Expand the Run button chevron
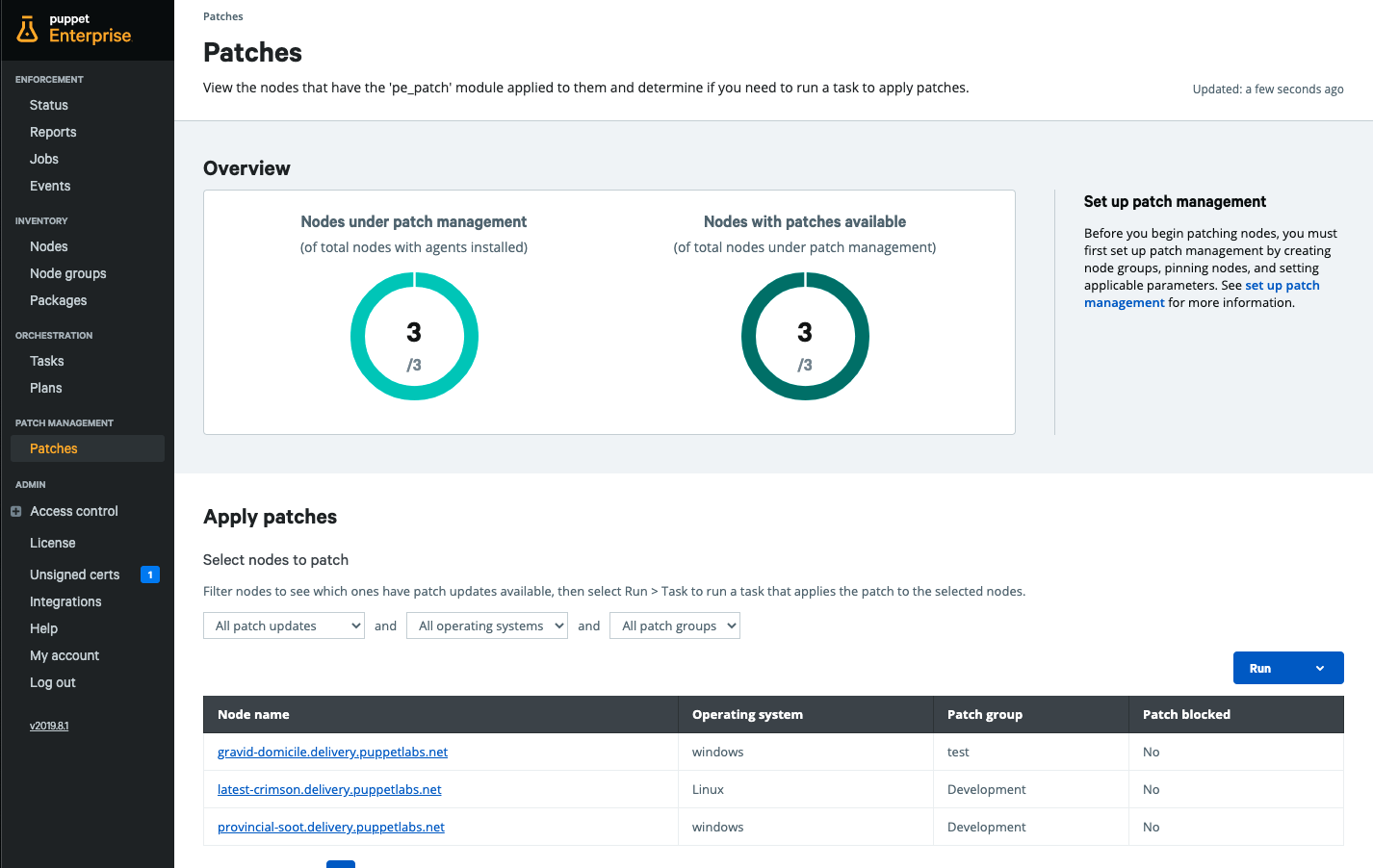The height and width of the screenshot is (868, 1373). [x=1320, y=668]
